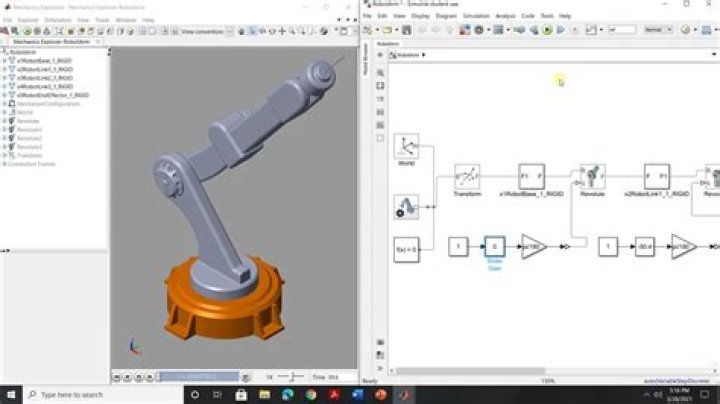Image resolution: width=720 pixels, height=404 pixels.
Task: Click the World frame block
Action: click(x=406, y=147)
